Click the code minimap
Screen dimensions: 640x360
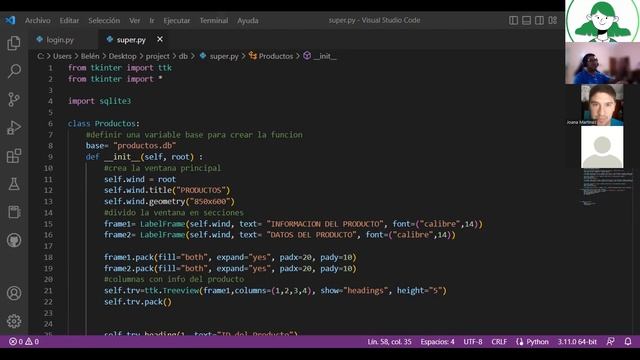point(607,187)
